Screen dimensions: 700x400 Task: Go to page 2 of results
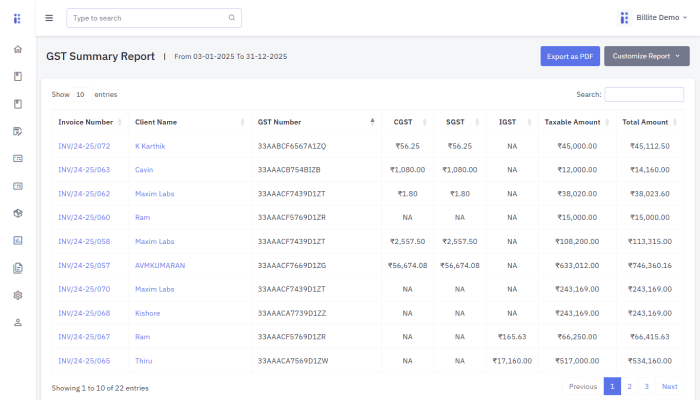629,386
